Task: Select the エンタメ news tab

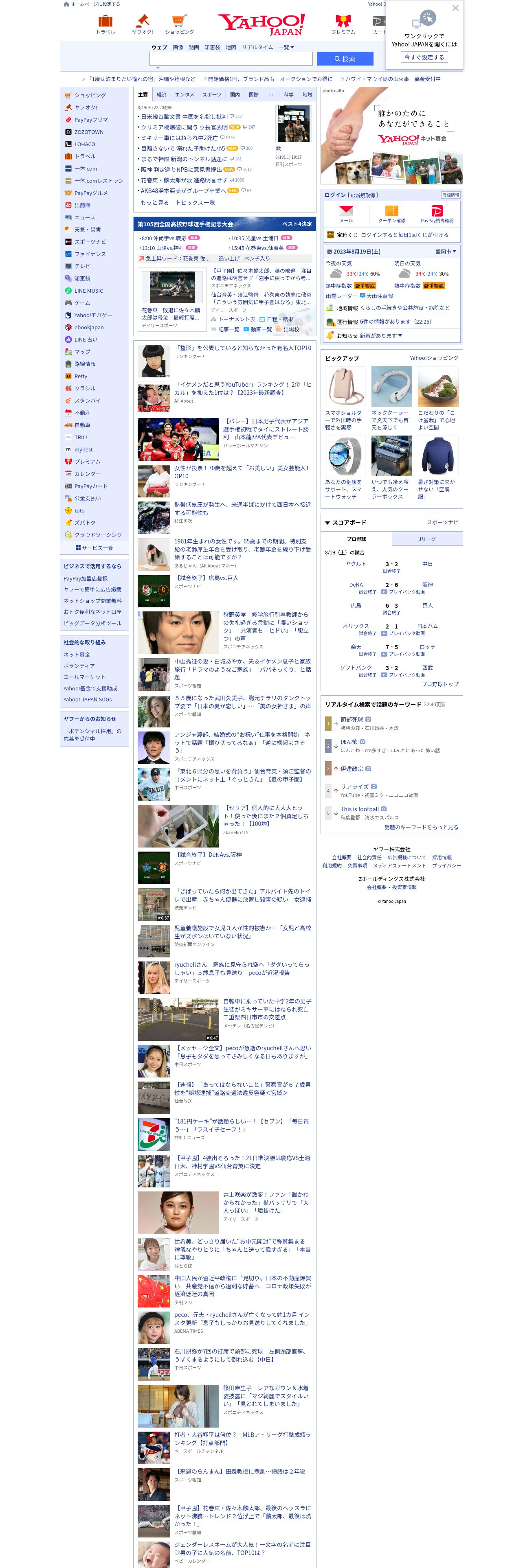Action: pos(185,95)
